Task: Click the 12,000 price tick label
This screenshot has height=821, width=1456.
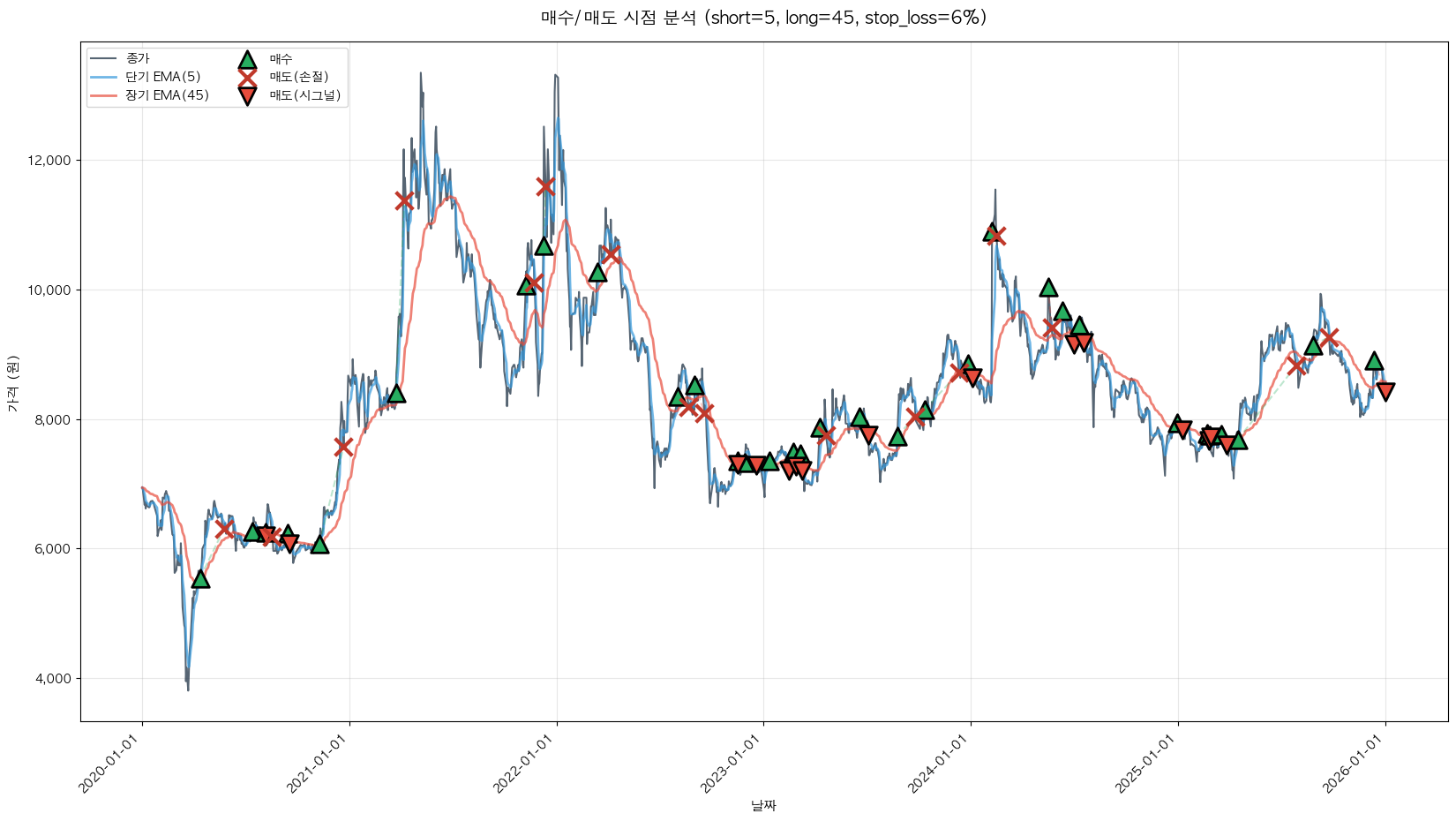Action: pyautogui.click(x=51, y=161)
